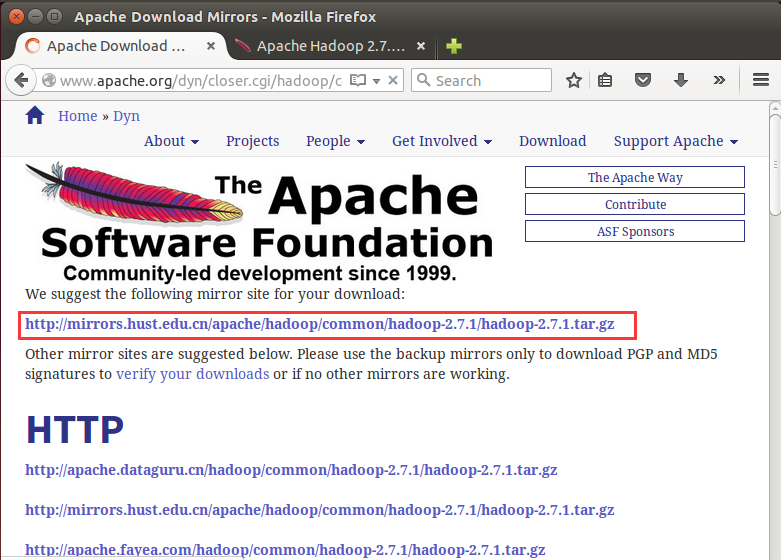Show bookmarks with the list icon

(605, 80)
